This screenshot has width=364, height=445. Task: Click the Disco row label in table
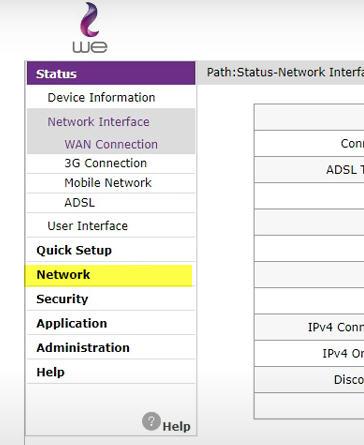349,379
